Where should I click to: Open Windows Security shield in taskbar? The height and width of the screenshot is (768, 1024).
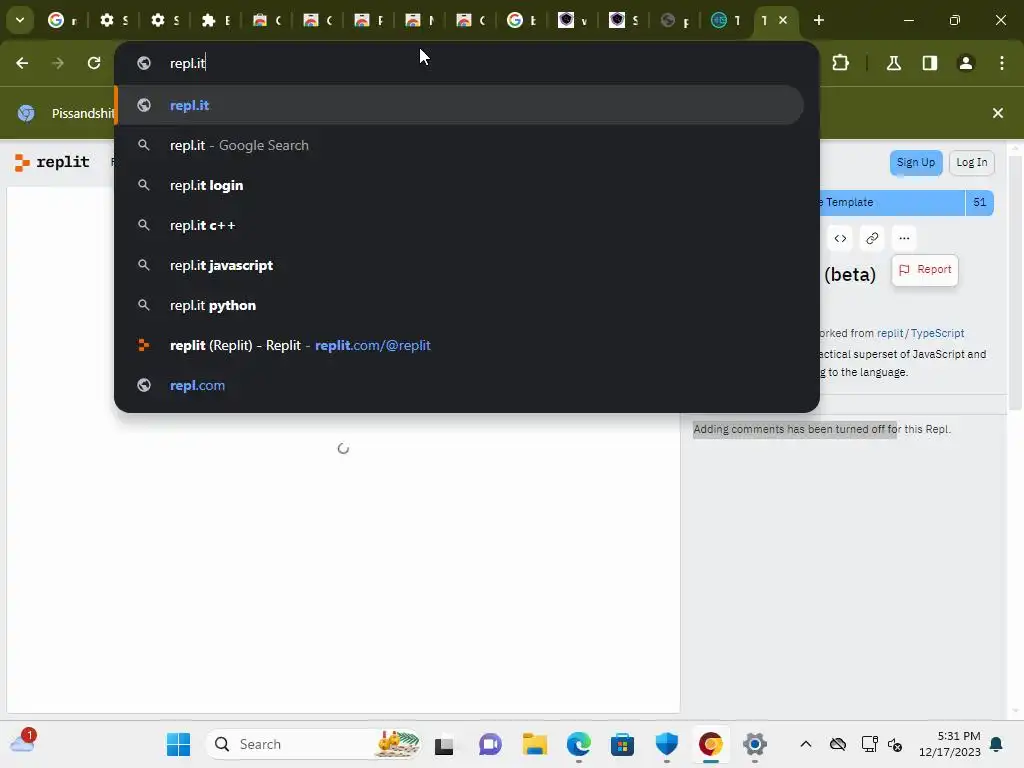pyautogui.click(x=667, y=744)
